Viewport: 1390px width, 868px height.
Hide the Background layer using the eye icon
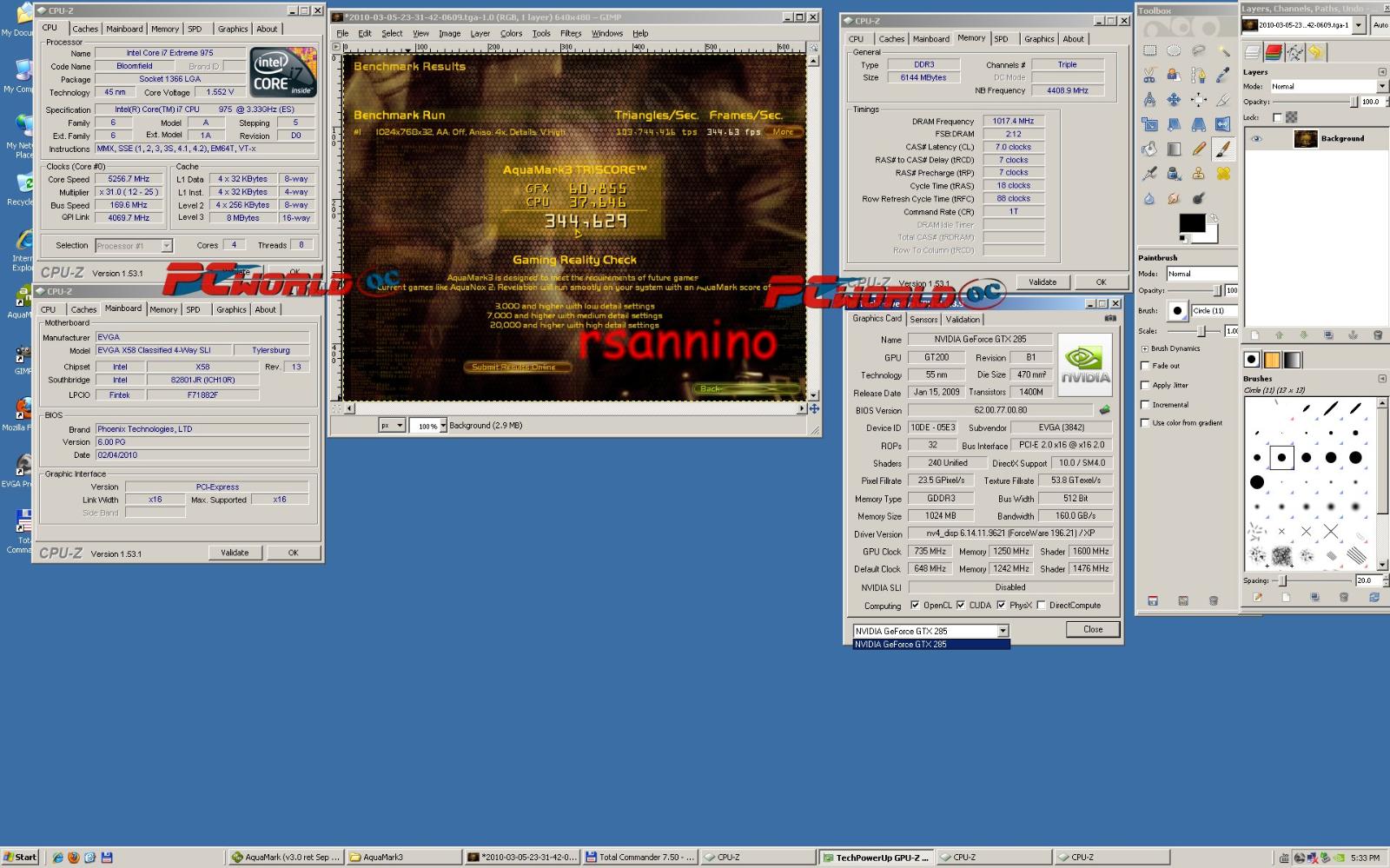(1256, 138)
